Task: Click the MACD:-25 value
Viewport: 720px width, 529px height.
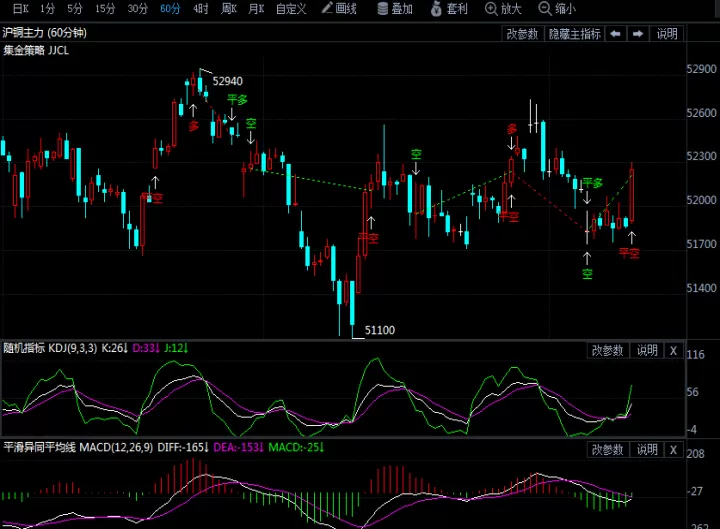Action: tap(296, 447)
